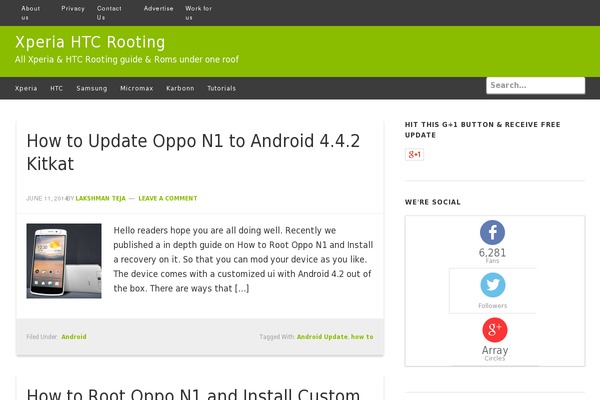Open the Update Oppo N1 to Kitkat article
The width and height of the screenshot is (600, 400).
193,152
